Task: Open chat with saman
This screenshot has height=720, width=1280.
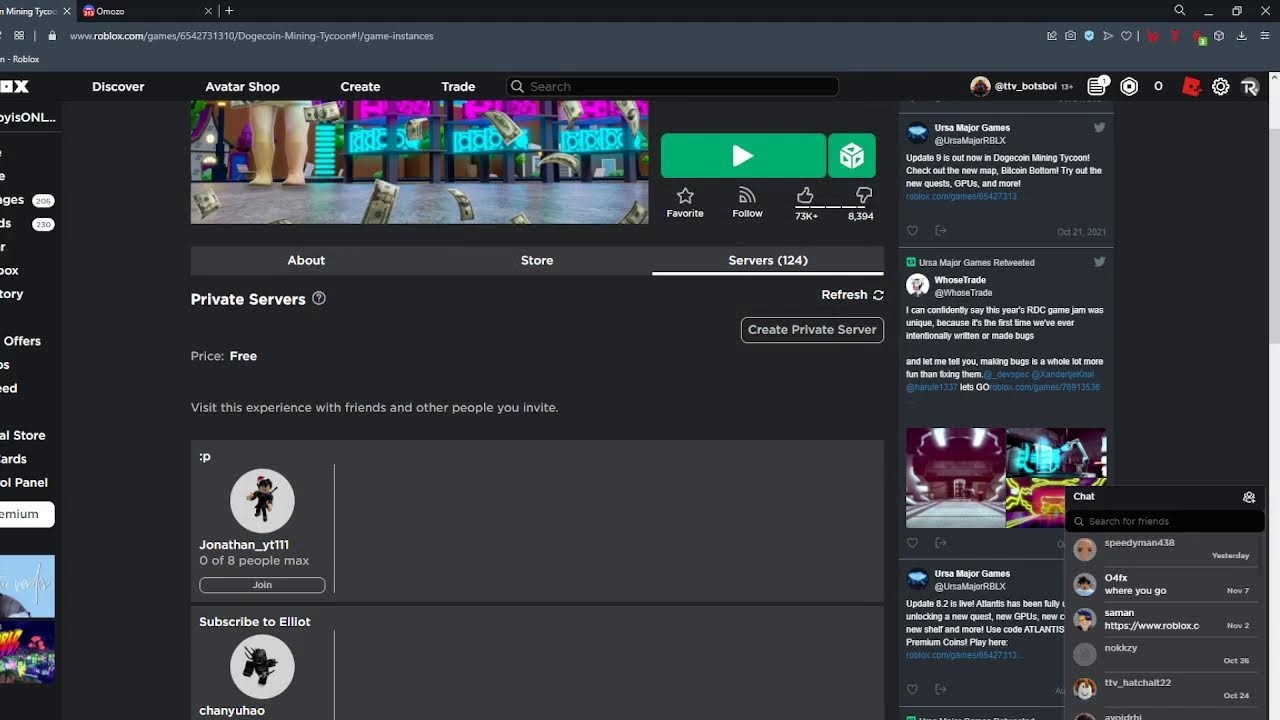Action: pyautogui.click(x=1165, y=619)
